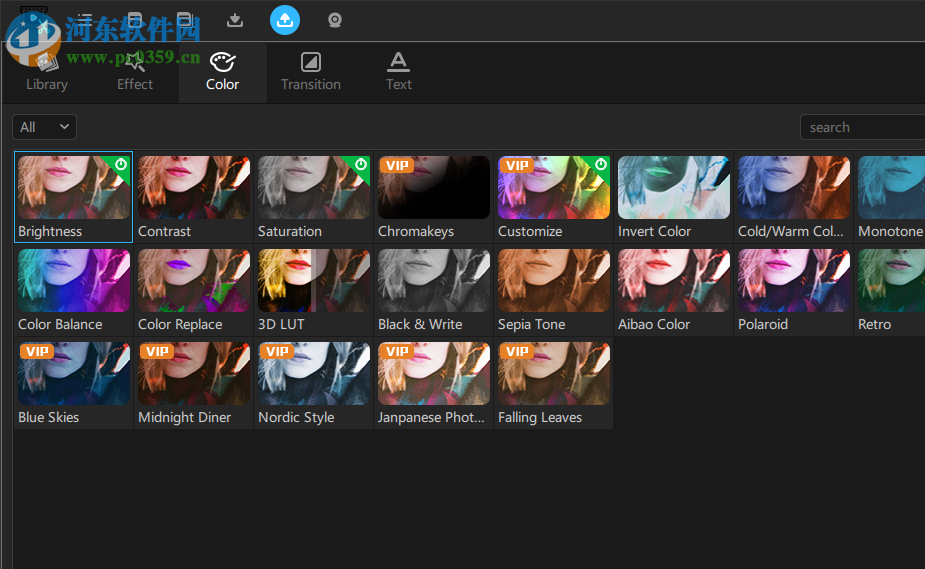Select the Blue Skies VIP filter thumbnail
The width and height of the screenshot is (925, 569).
(74, 373)
